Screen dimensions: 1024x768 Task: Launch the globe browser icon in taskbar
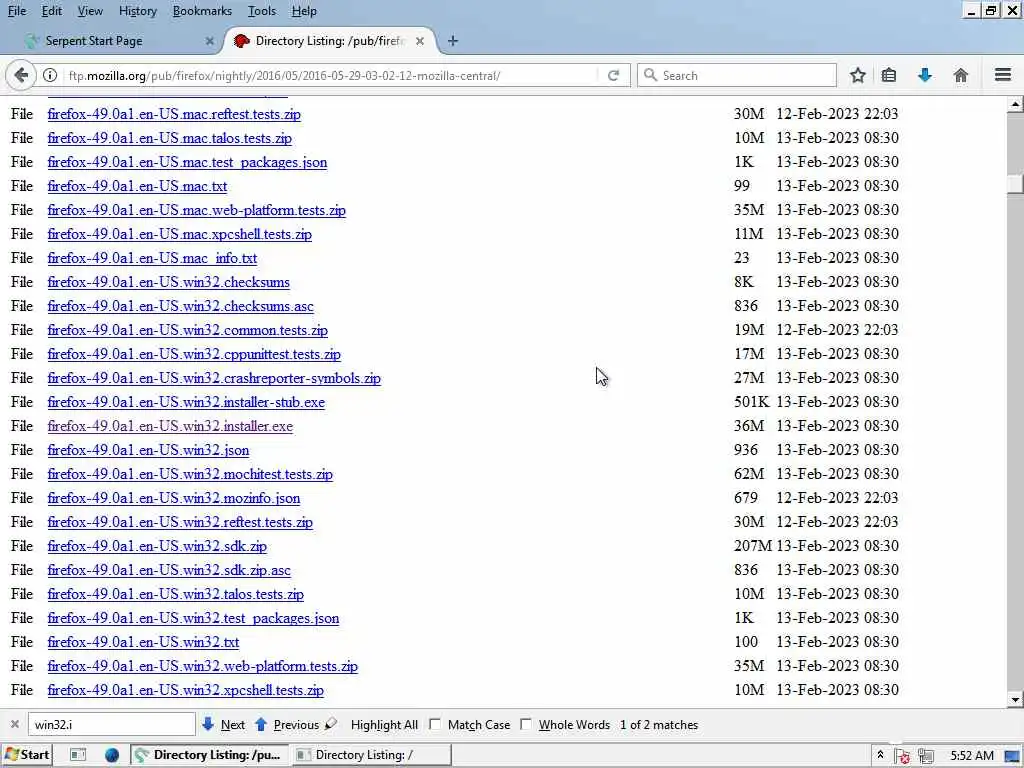click(112, 755)
